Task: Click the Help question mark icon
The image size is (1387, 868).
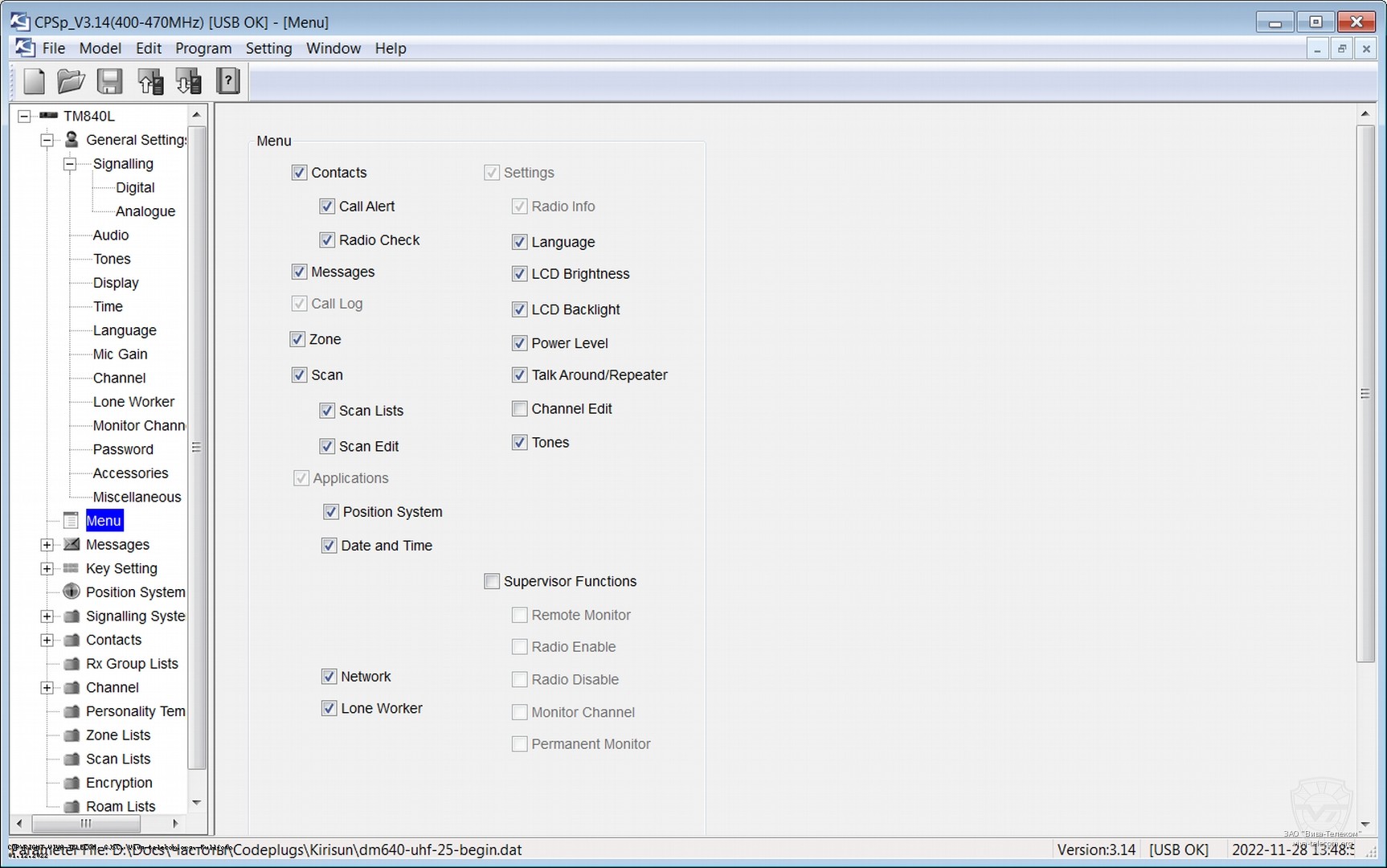Action: point(228,81)
